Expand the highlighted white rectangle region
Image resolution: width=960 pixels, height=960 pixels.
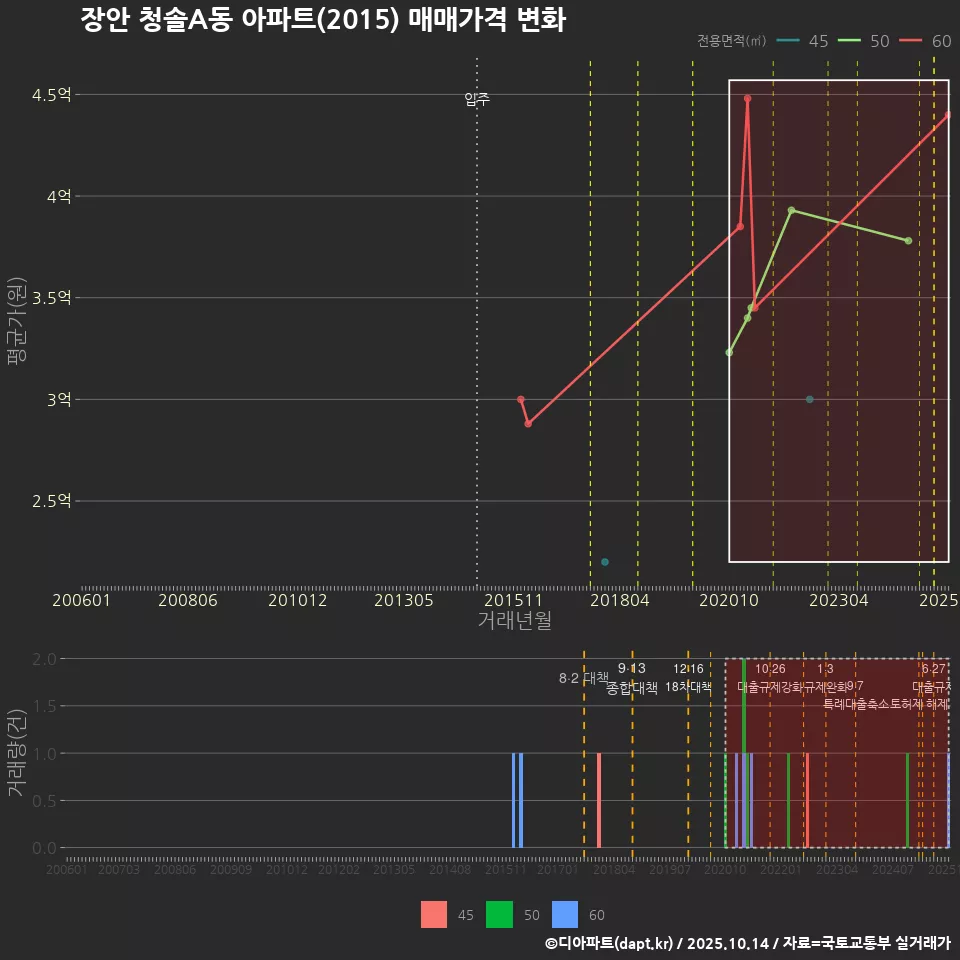[x=838, y=320]
